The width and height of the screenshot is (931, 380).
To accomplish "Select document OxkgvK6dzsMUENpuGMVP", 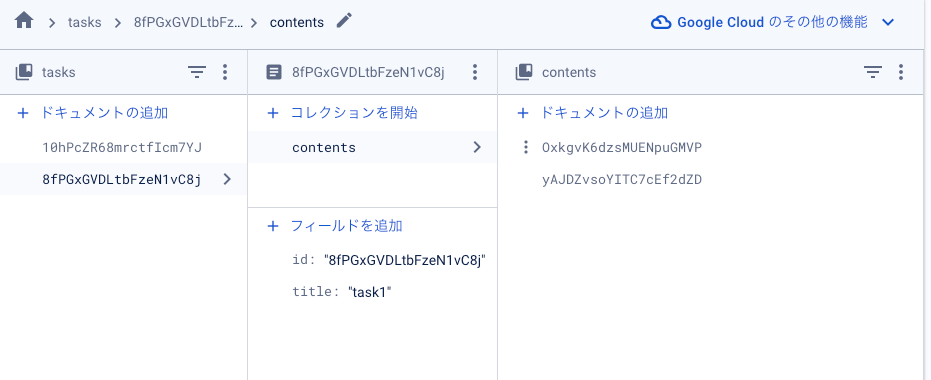I will [622, 147].
